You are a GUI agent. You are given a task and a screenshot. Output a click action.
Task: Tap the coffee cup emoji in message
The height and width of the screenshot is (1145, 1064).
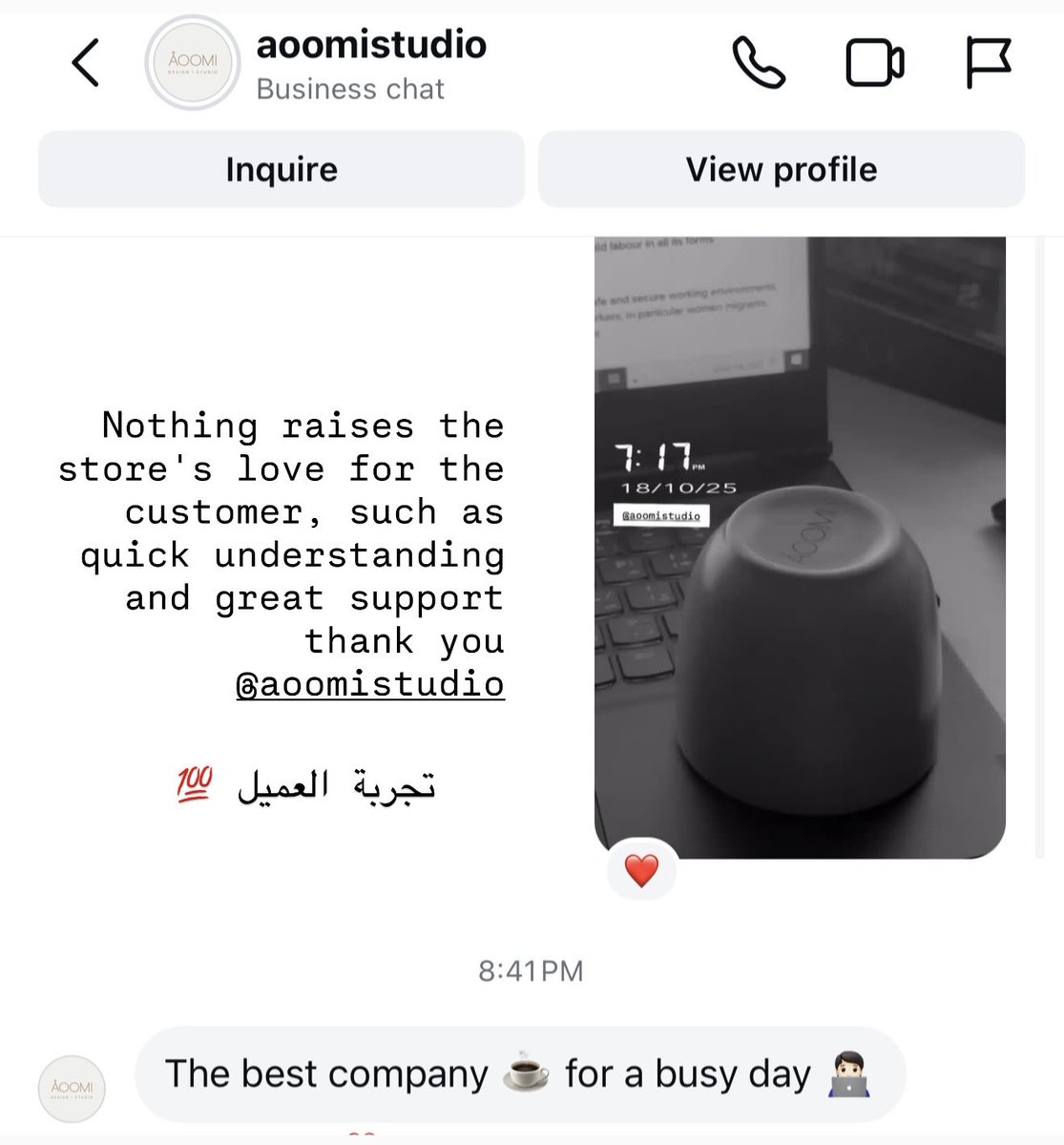(x=526, y=1073)
